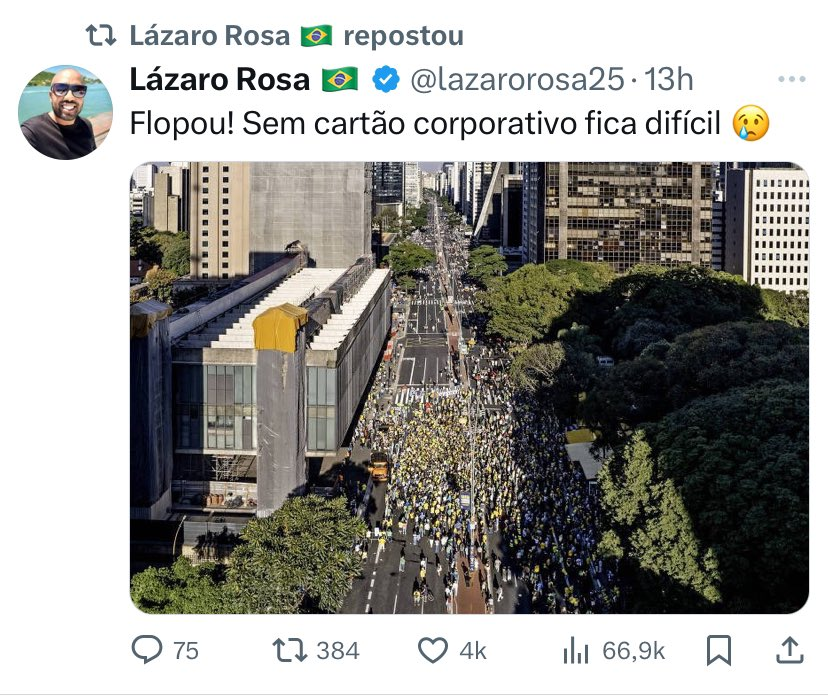The height and width of the screenshot is (698, 828).
Task: Bookmark this post
Action: click(x=719, y=650)
